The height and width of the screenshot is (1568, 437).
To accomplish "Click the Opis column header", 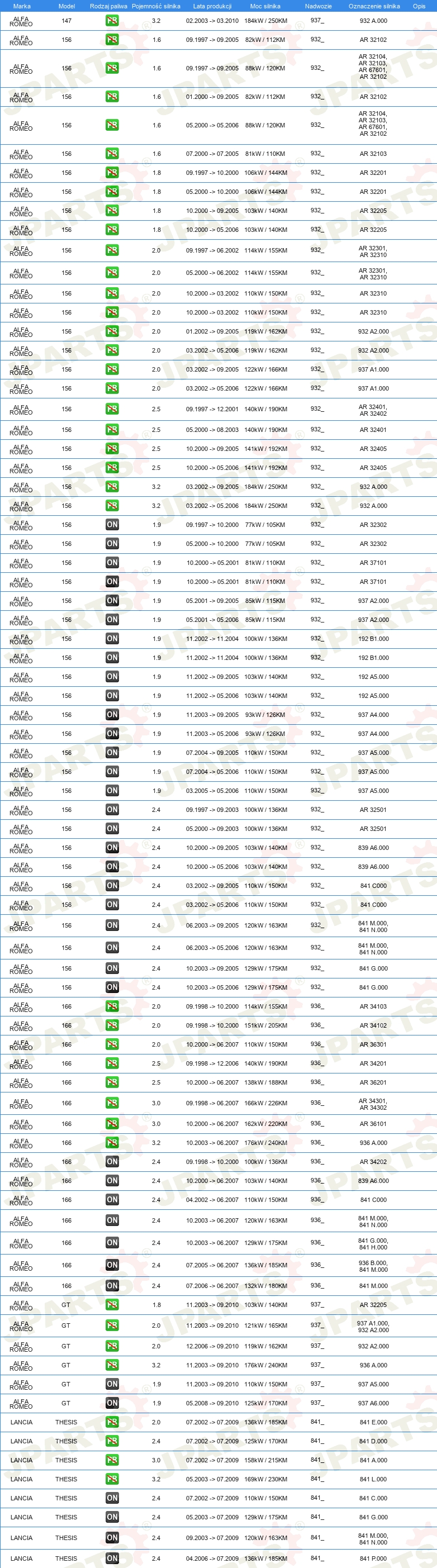I will coord(419,6).
